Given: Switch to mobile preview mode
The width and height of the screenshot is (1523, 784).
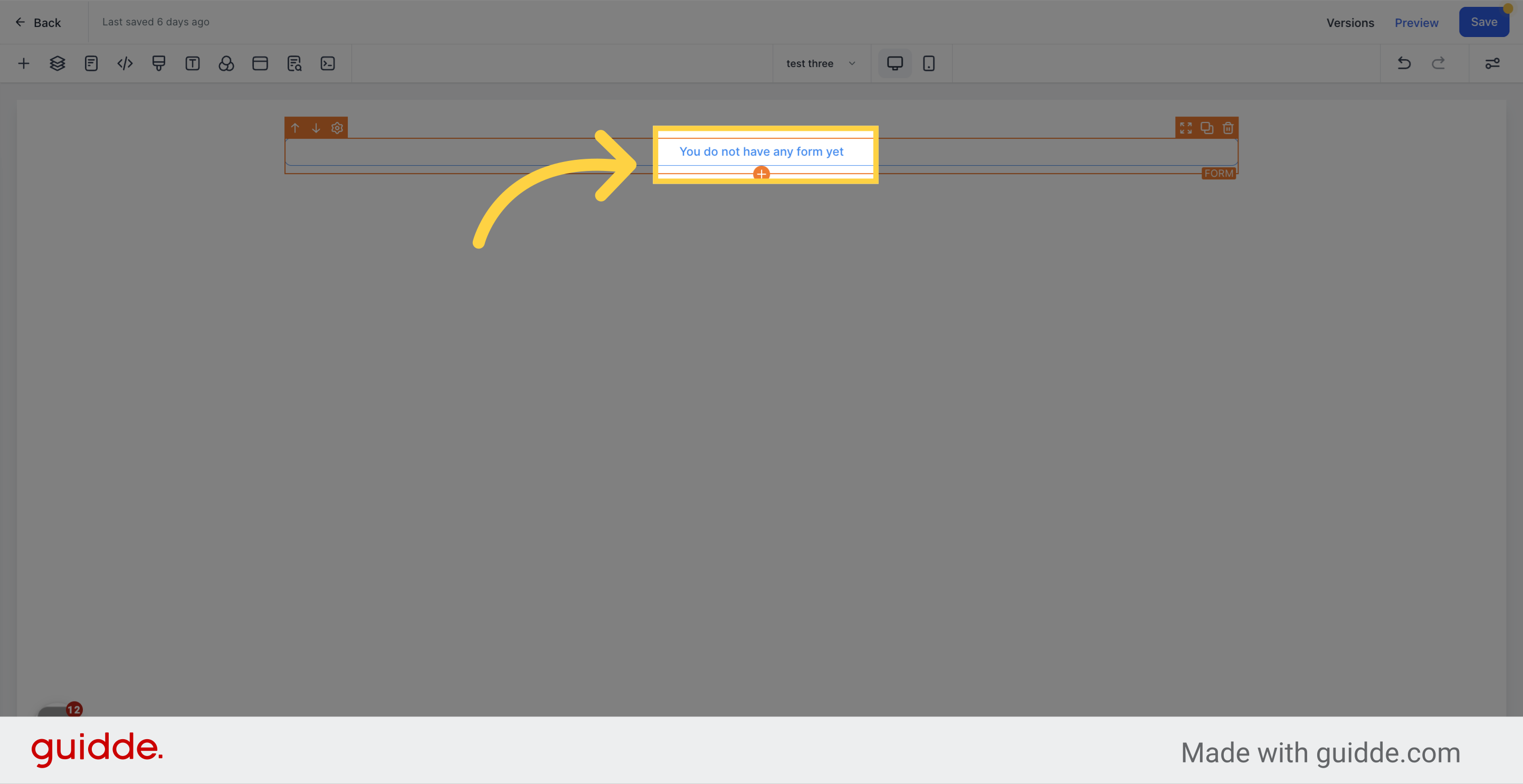Looking at the screenshot, I should pos(928,63).
